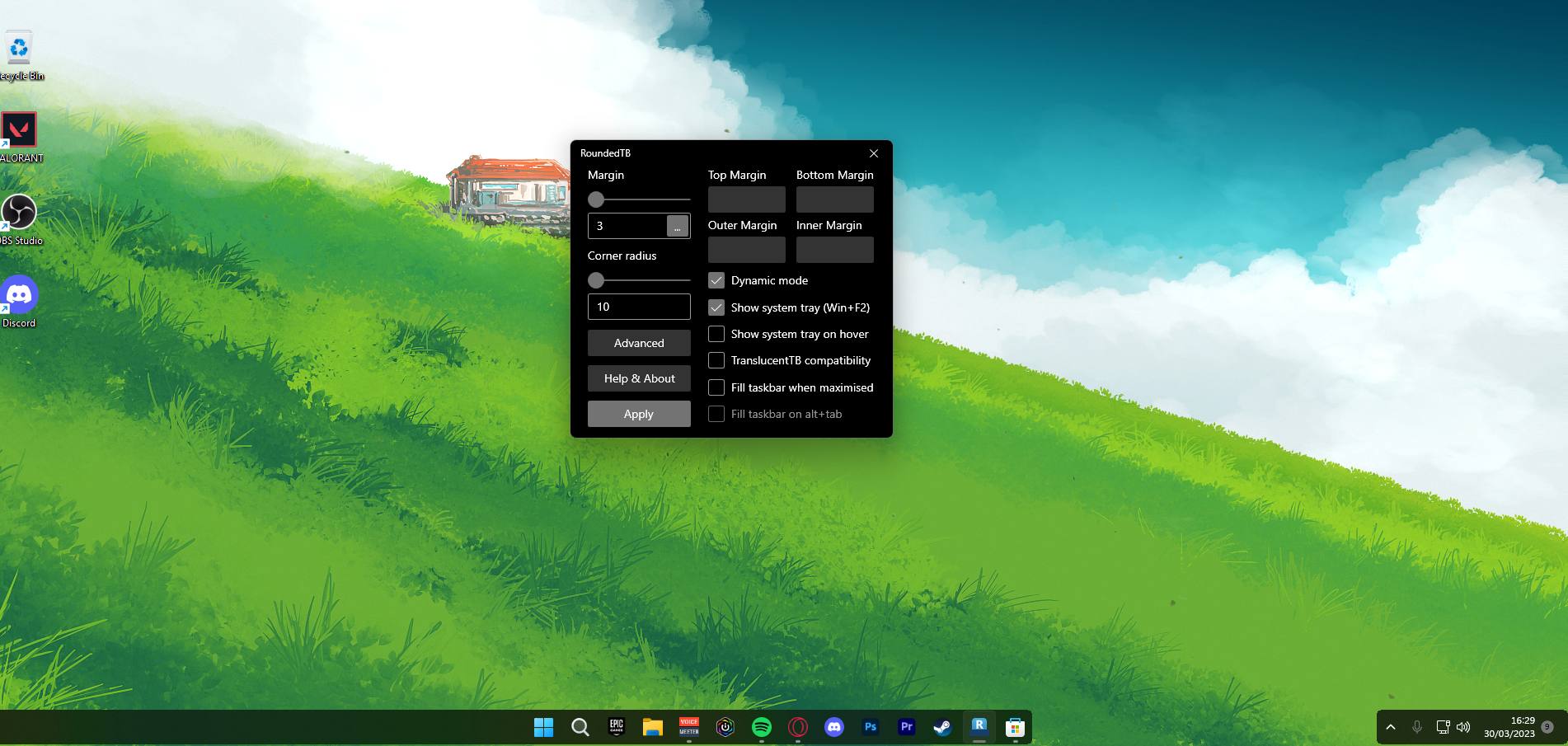The height and width of the screenshot is (746, 1568).
Task: Open the clock and date flyout
Action: 1509,727
